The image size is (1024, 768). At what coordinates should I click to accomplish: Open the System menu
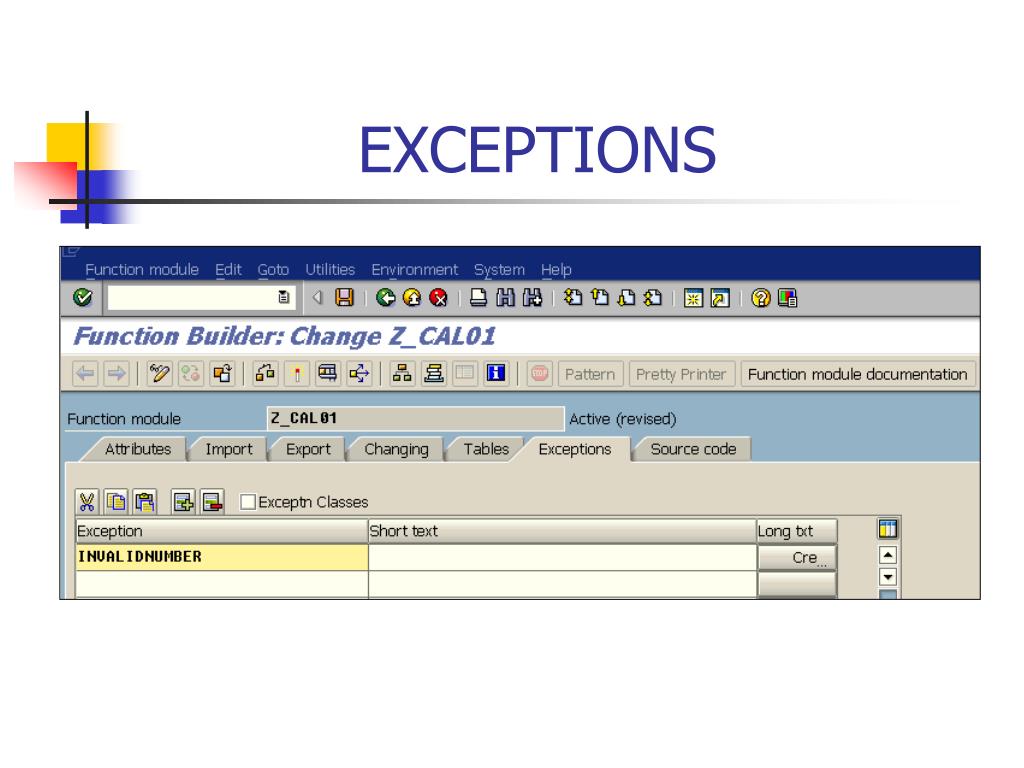coord(499,270)
